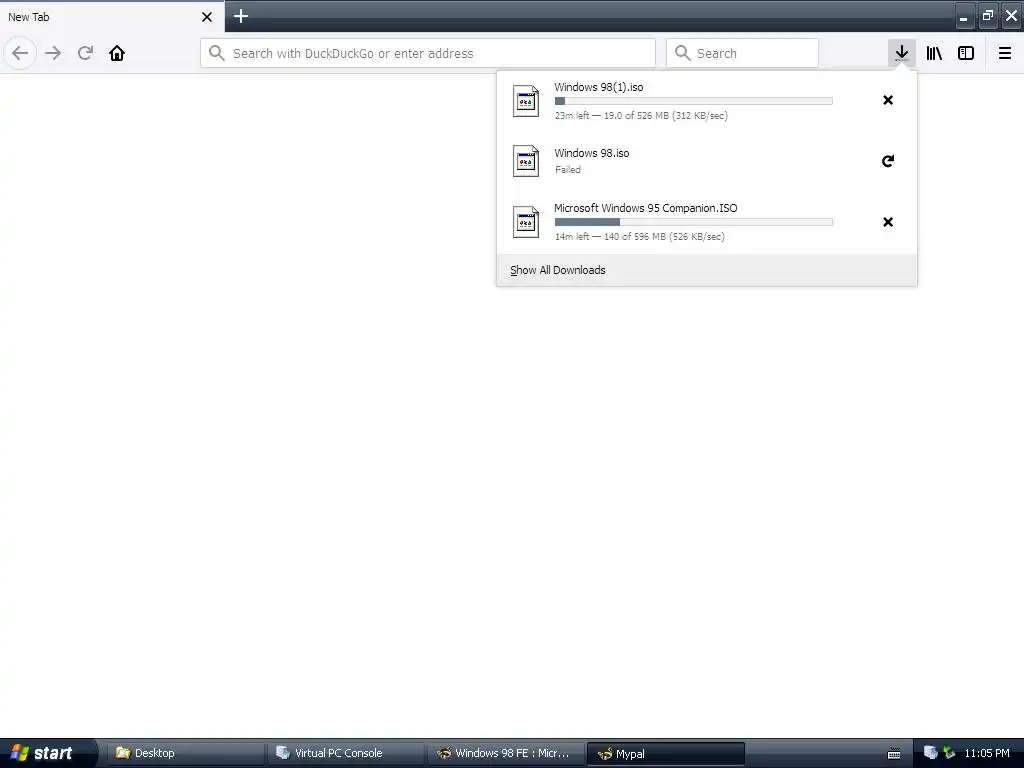Close the New Tab tab
This screenshot has height=768, width=1024.
(x=207, y=17)
